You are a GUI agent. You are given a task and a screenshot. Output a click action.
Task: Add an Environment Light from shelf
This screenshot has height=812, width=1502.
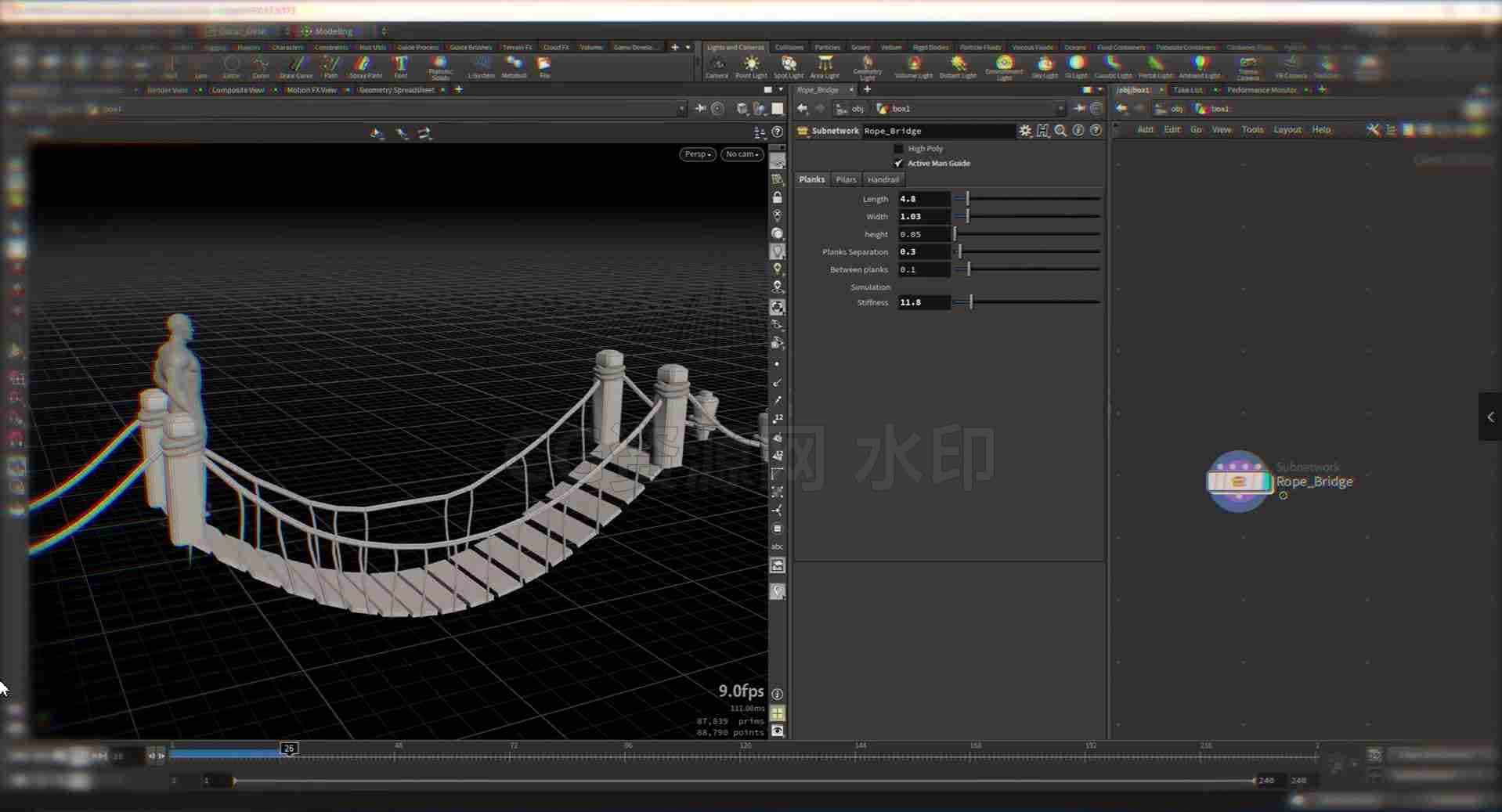tap(1004, 67)
